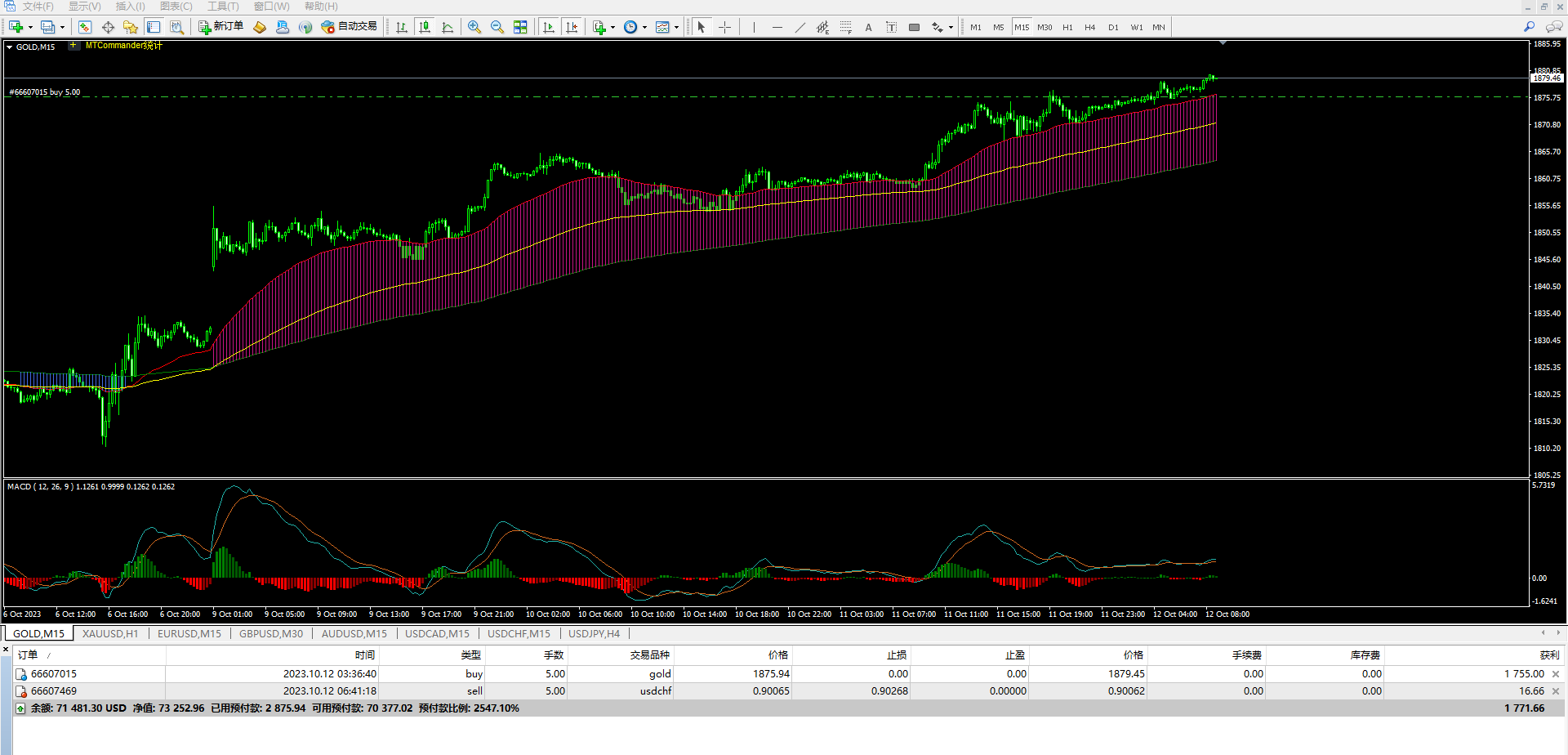This screenshot has height=755, width=1568.
Task: Expand the Profiles dropdown arrow
Action: [x=62, y=27]
